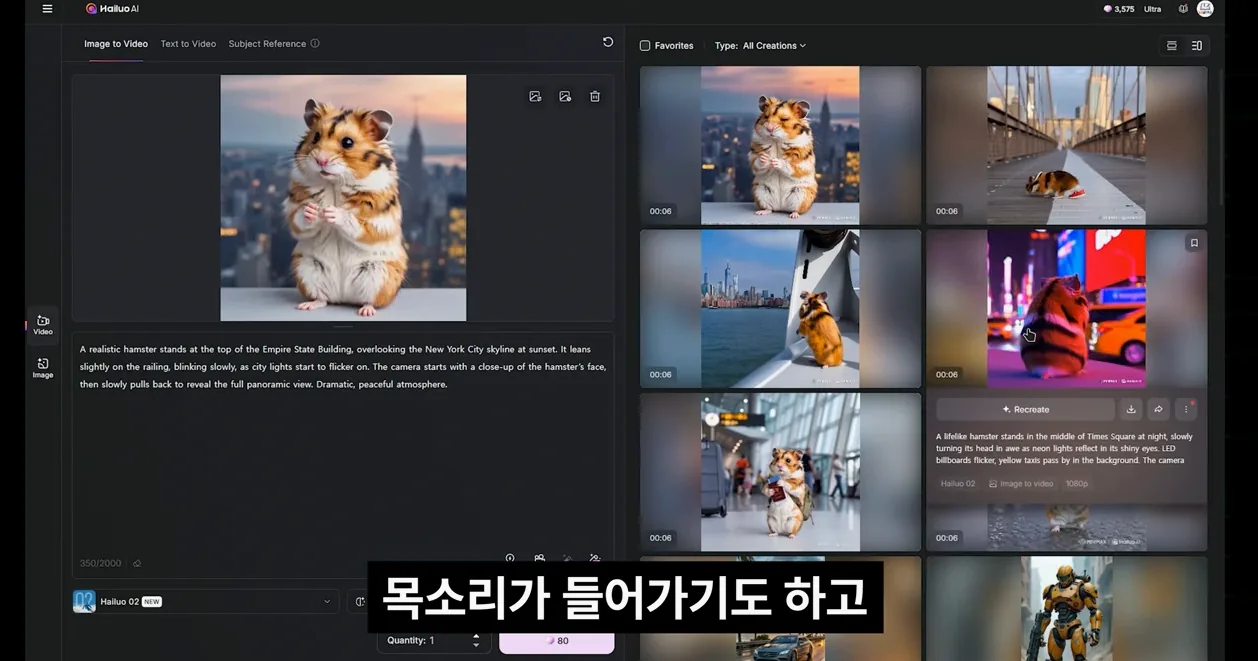The height and width of the screenshot is (661, 1258).
Task: Select Image in the left sidebar
Action: [43, 368]
